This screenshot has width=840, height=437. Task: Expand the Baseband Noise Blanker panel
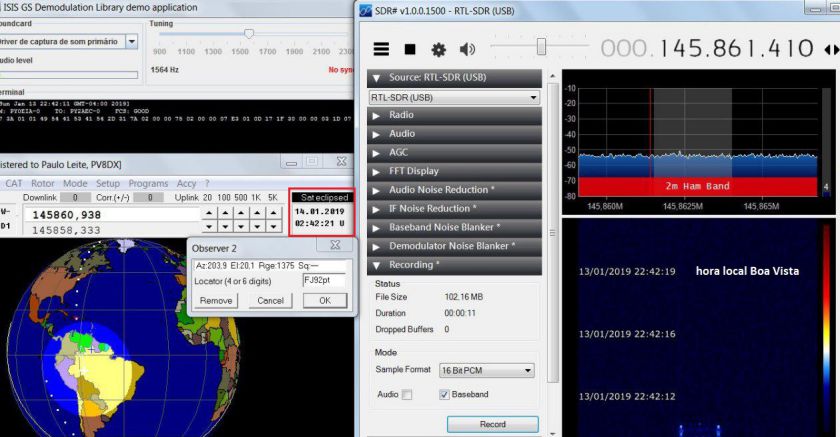[454, 228]
